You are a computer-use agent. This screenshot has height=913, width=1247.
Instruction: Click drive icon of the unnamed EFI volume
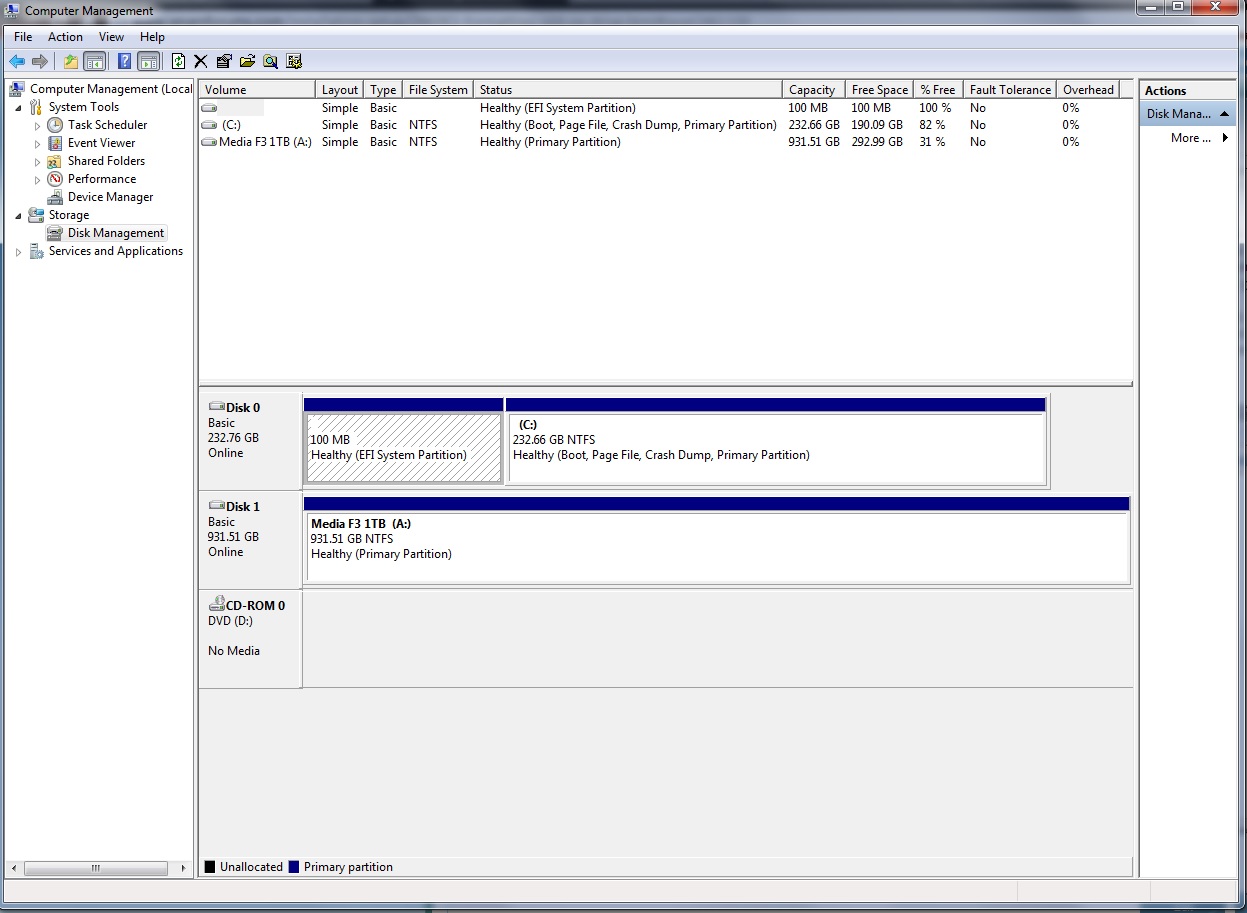[209, 108]
